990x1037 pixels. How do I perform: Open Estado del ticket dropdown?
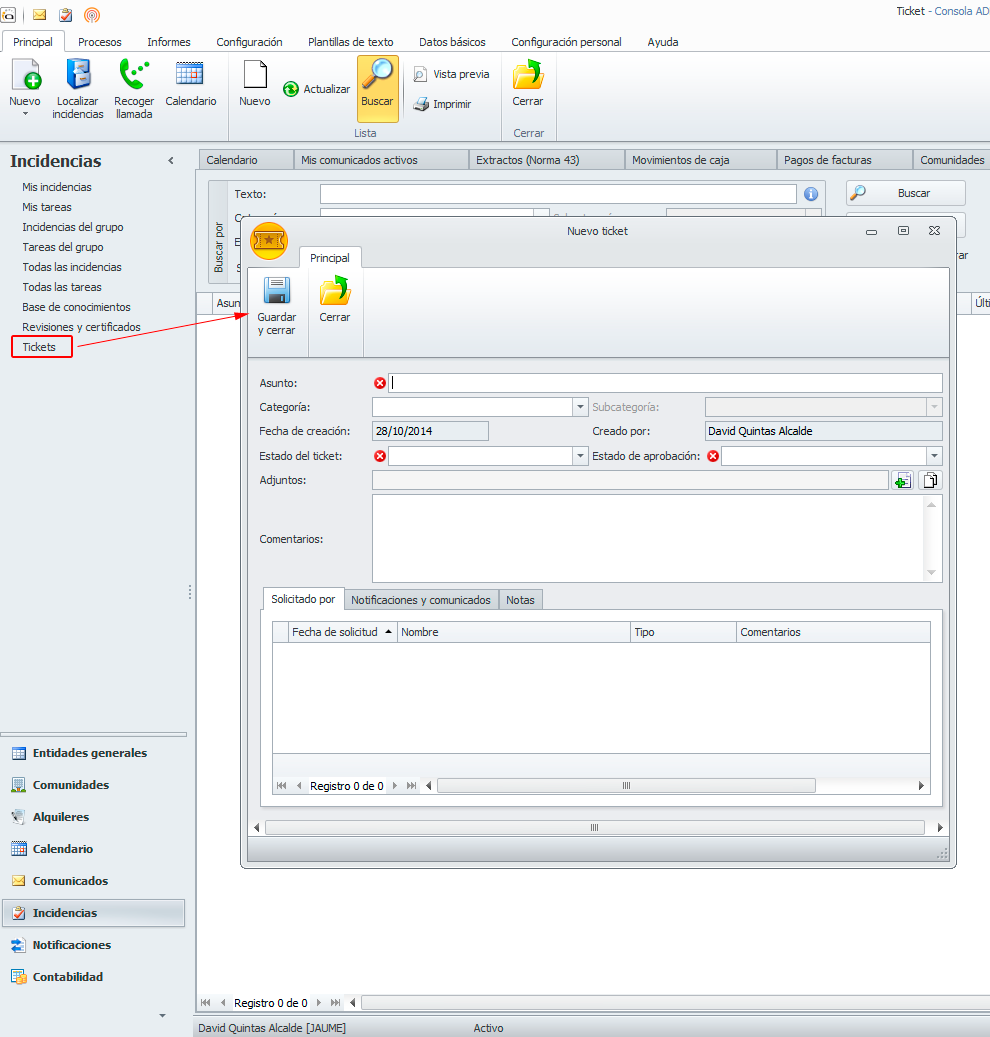click(580, 456)
